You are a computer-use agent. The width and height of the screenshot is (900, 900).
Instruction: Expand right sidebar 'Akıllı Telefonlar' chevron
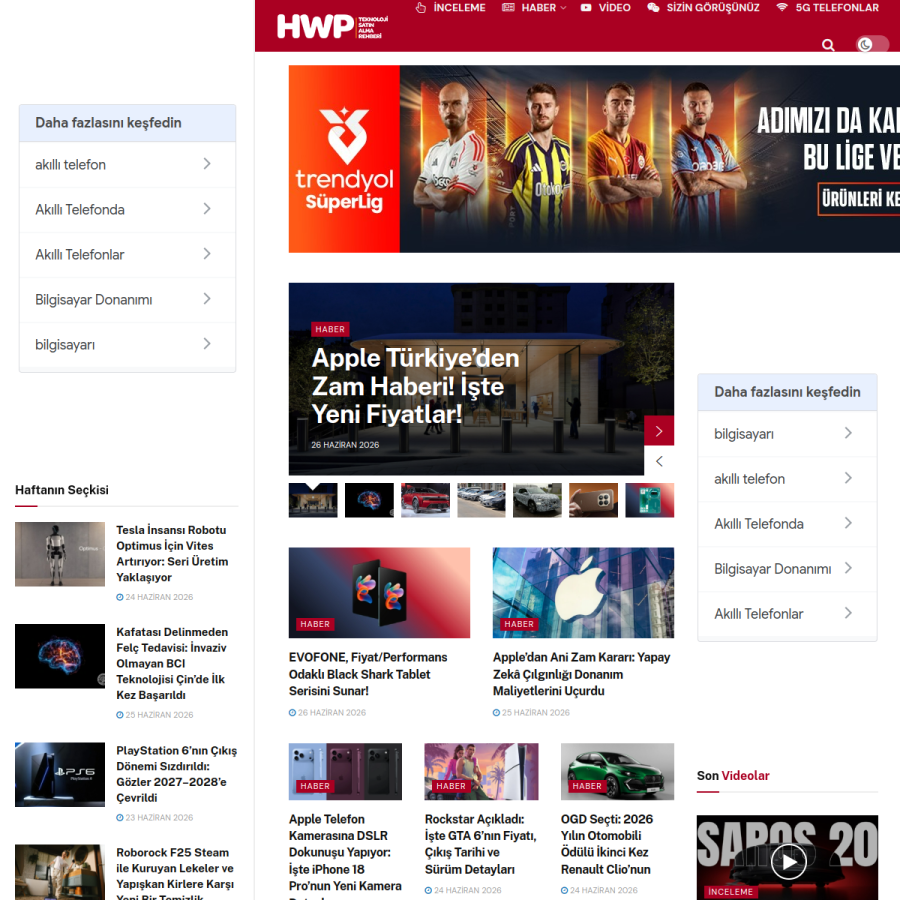(x=848, y=613)
